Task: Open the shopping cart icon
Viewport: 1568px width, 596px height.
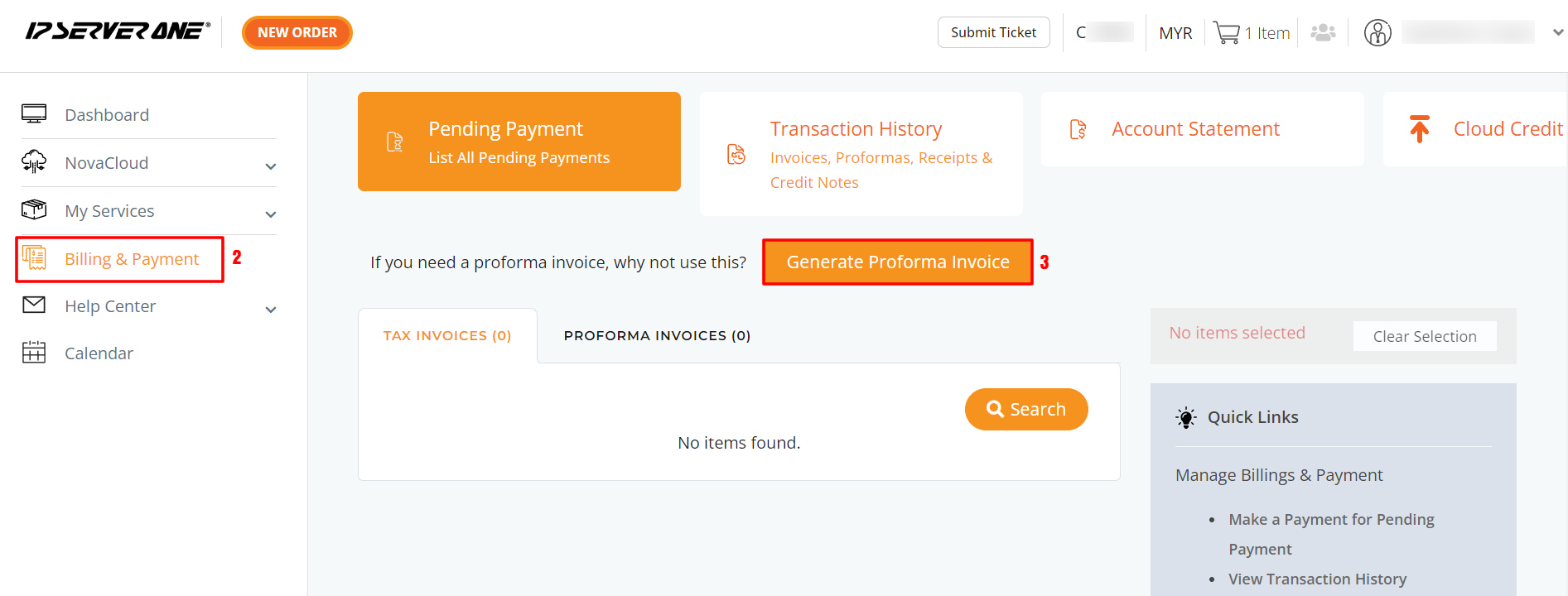Action: coord(1226,33)
